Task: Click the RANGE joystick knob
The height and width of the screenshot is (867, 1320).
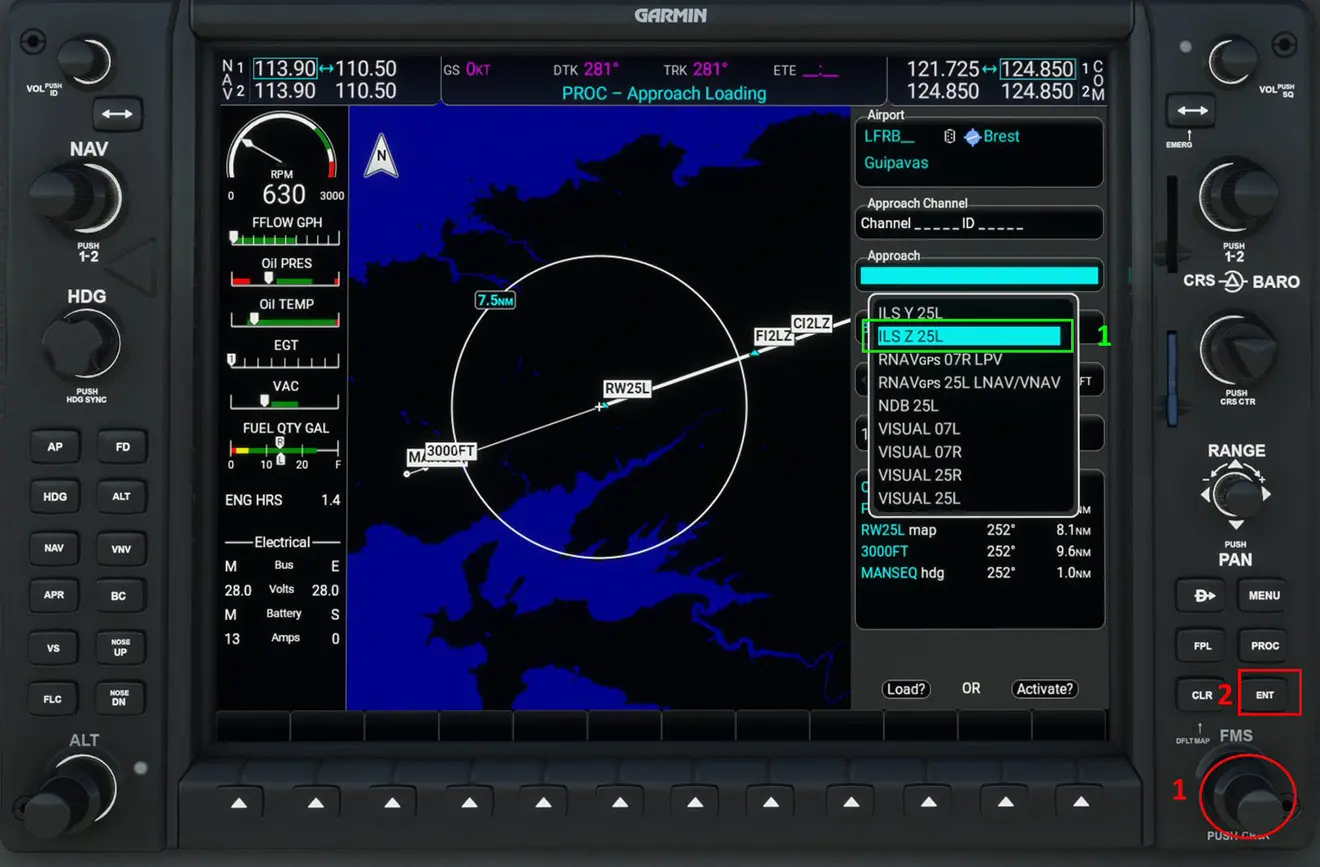Action: (1238, 494)
